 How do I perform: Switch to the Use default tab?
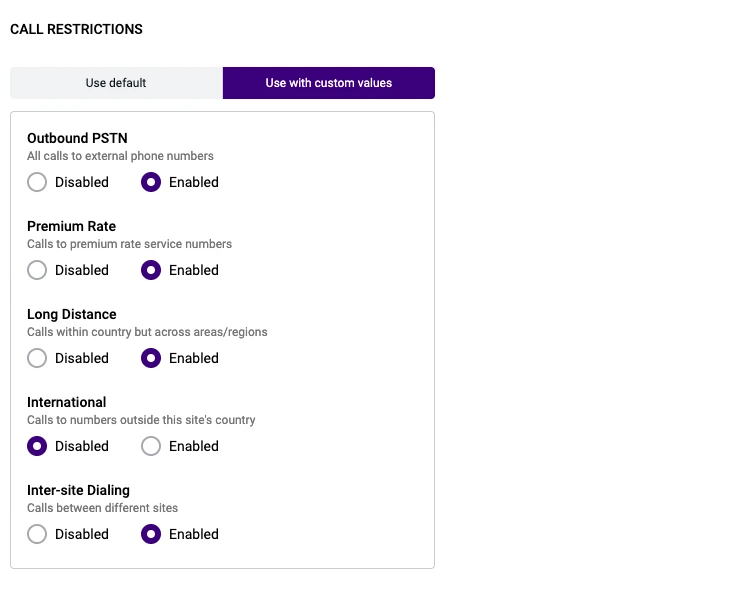116,83
